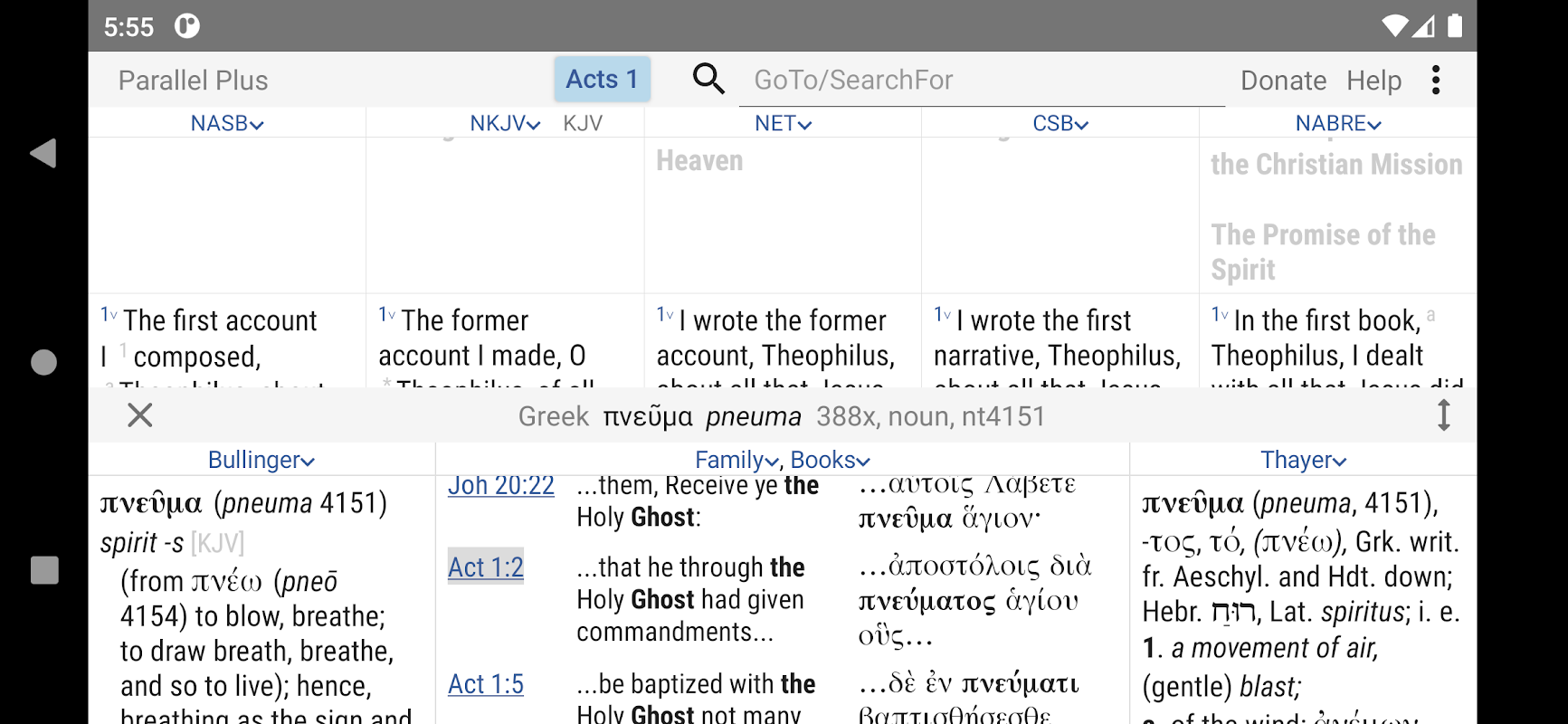Open the Bullinger lexicon dropdown
Image resolution: width=1568 pixels, height=724 pixels.
[x=261, y=460]
